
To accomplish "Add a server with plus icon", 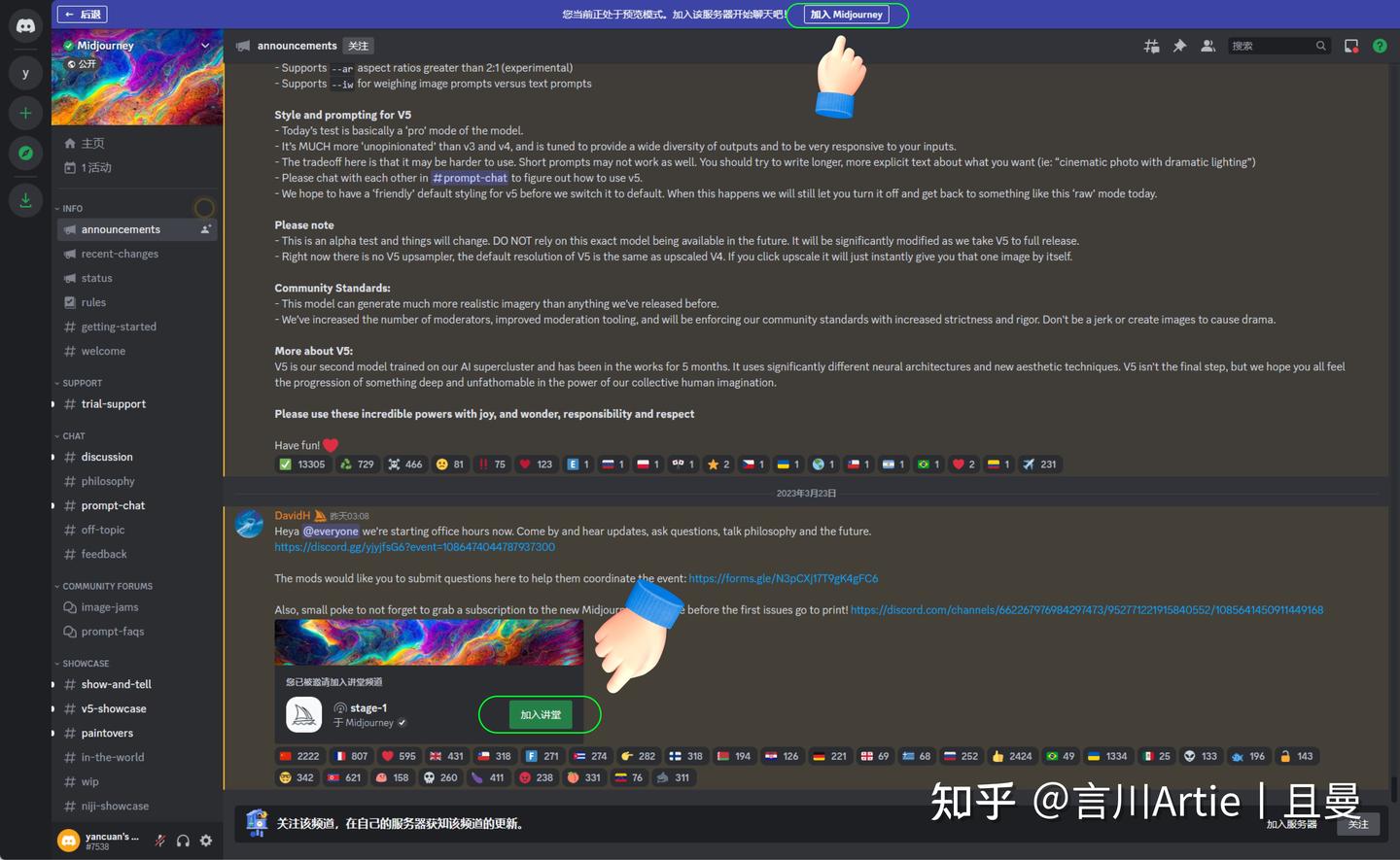I will click(x=25, y=114).
